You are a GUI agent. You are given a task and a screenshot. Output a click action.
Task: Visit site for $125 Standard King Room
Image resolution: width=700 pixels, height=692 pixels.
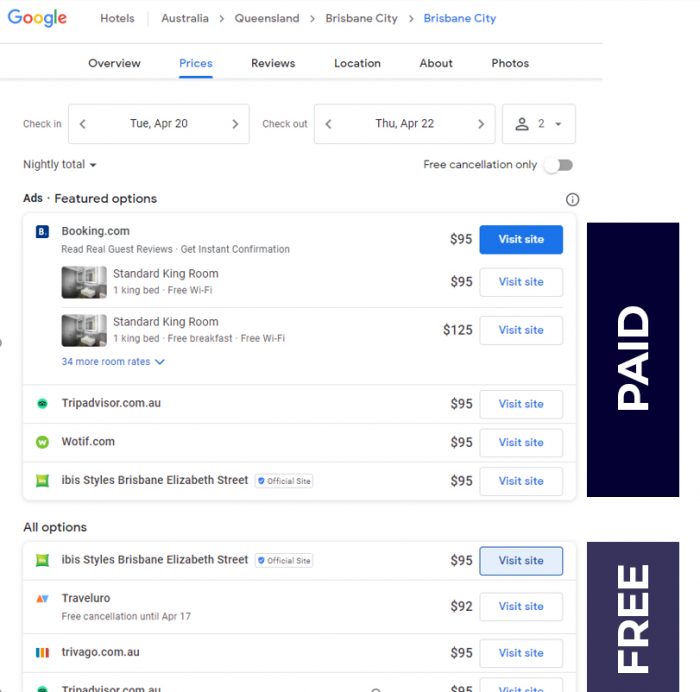point(521,330)
